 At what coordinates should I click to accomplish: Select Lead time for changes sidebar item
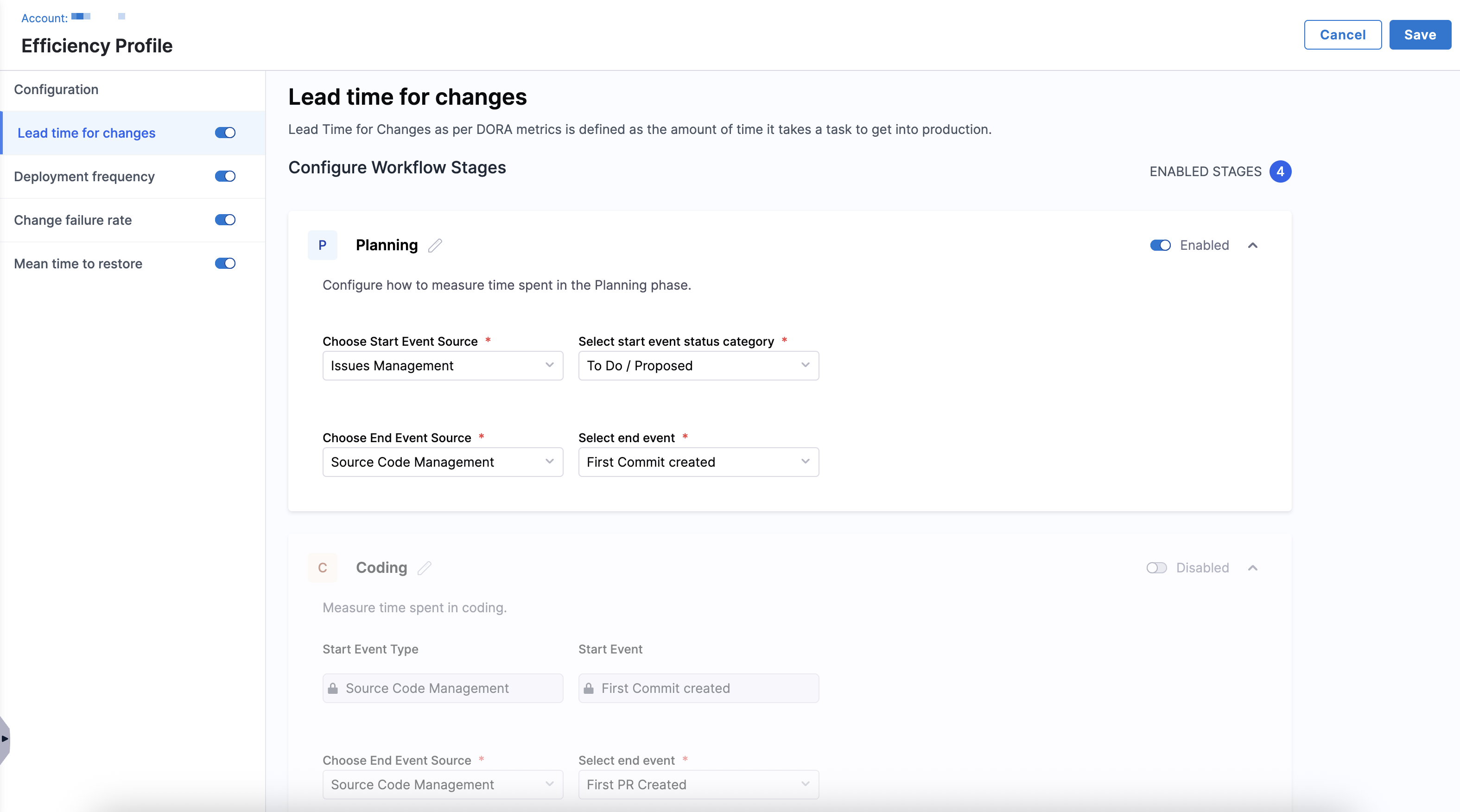86,133
